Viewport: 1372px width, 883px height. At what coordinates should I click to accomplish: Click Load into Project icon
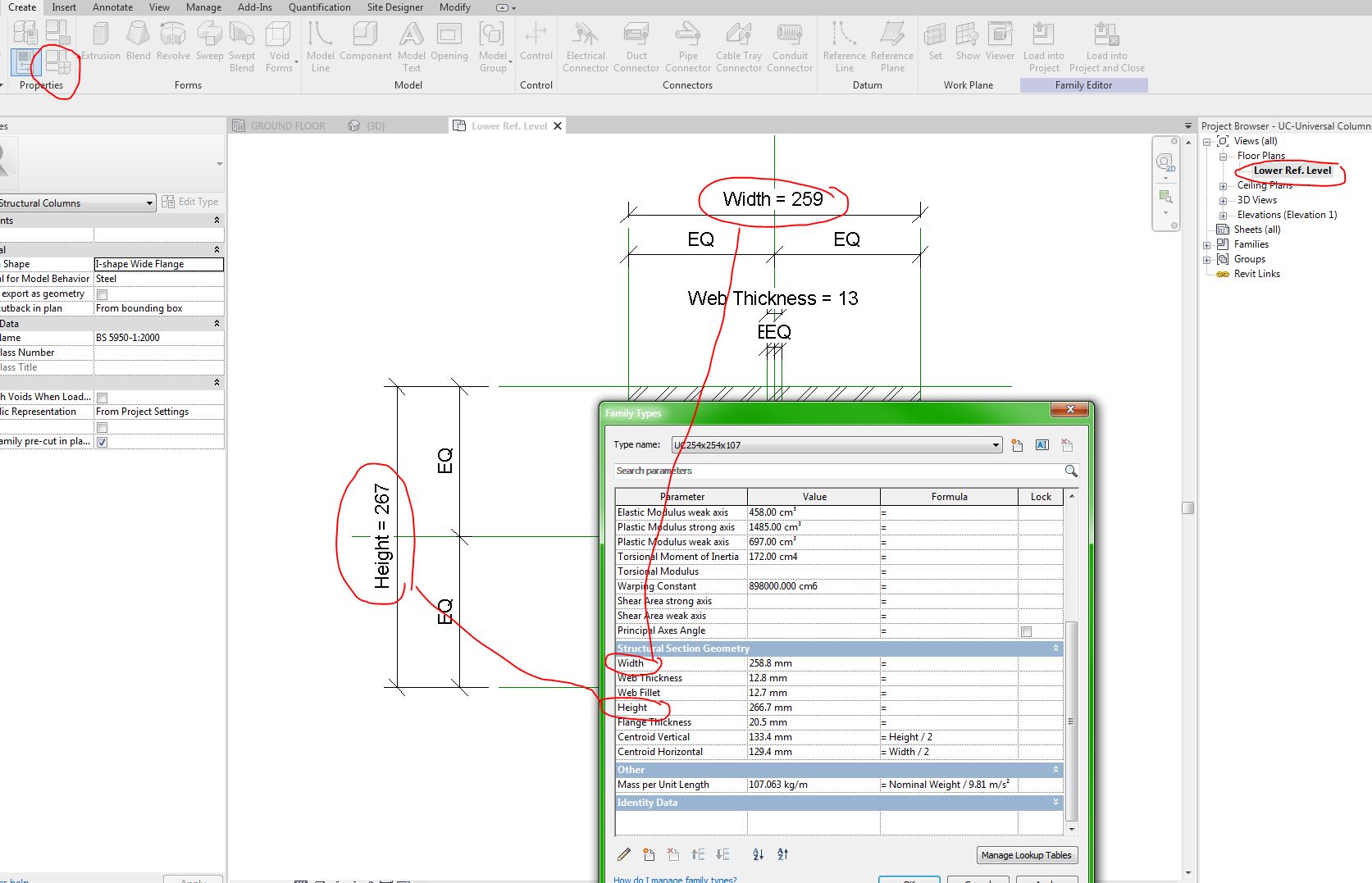[1042, 45]
